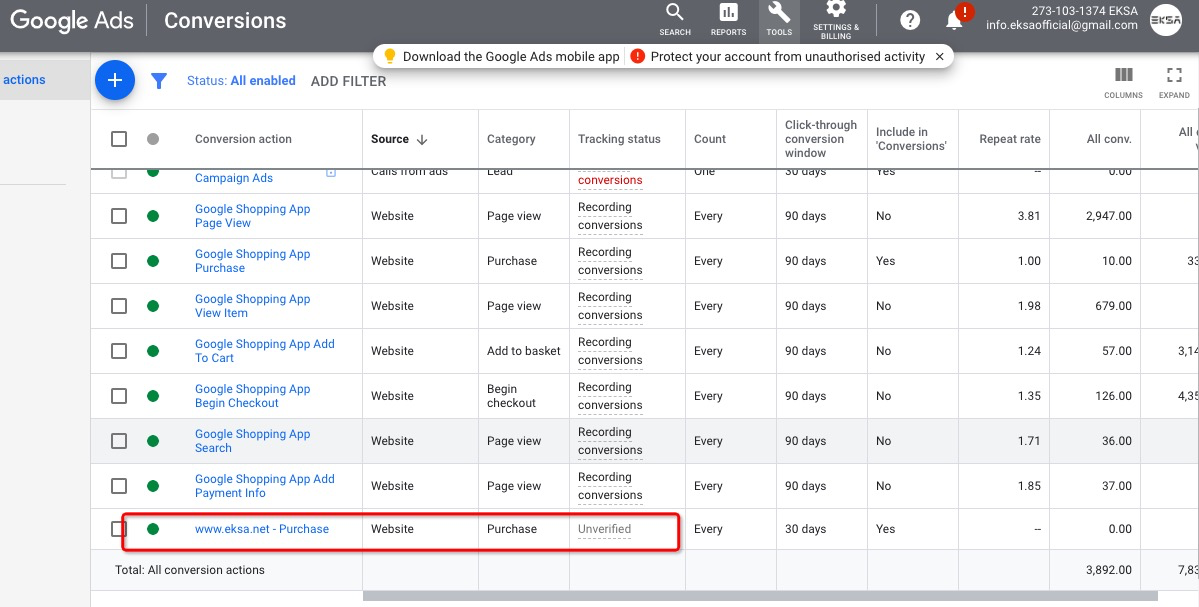
Task: Open the Help question mark icon
Action: coord(910,20)
